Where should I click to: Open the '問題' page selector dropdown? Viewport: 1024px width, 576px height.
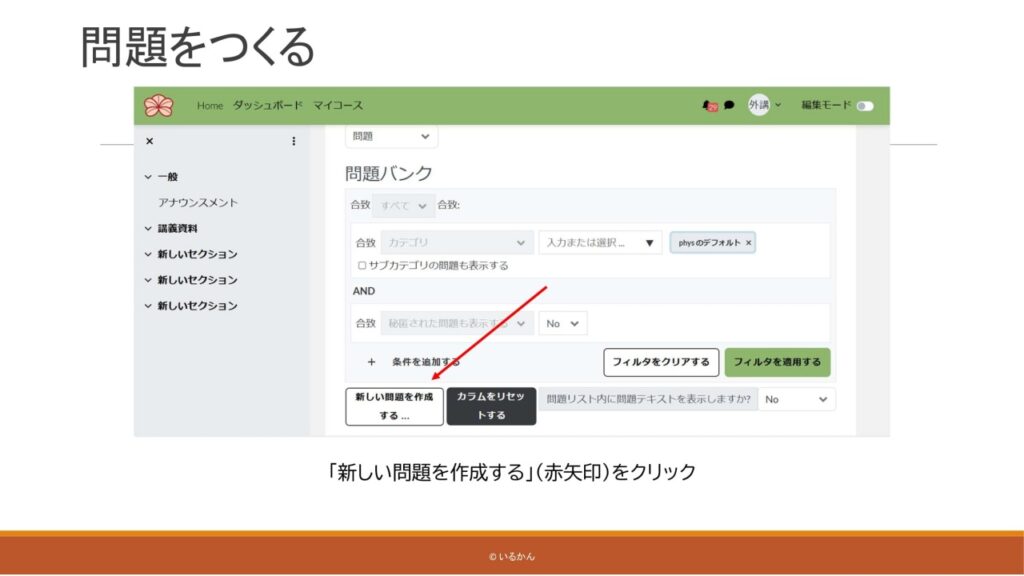click(391, 137)
